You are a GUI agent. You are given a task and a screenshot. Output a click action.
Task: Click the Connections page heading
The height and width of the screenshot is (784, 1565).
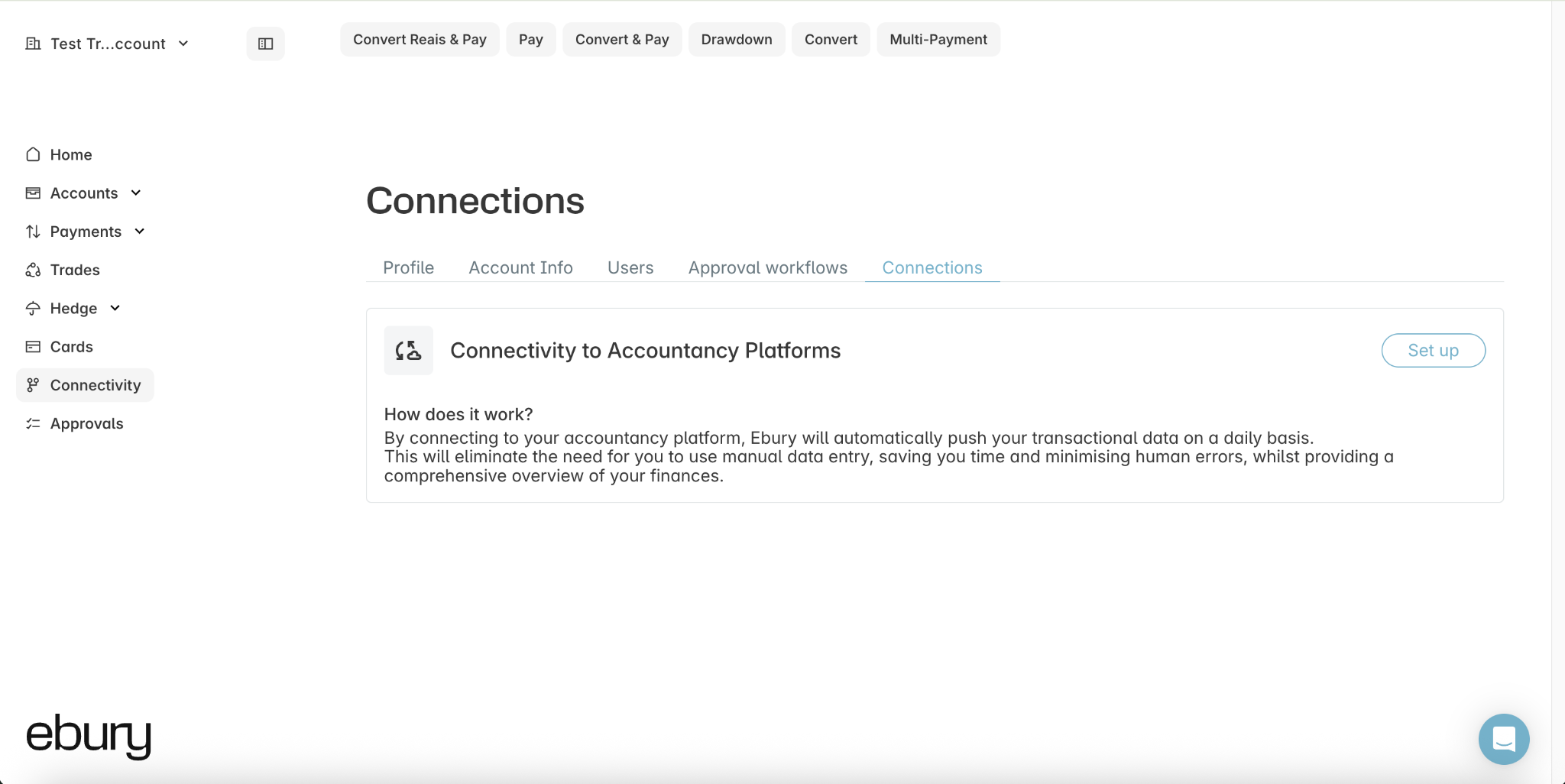[475, 201]
